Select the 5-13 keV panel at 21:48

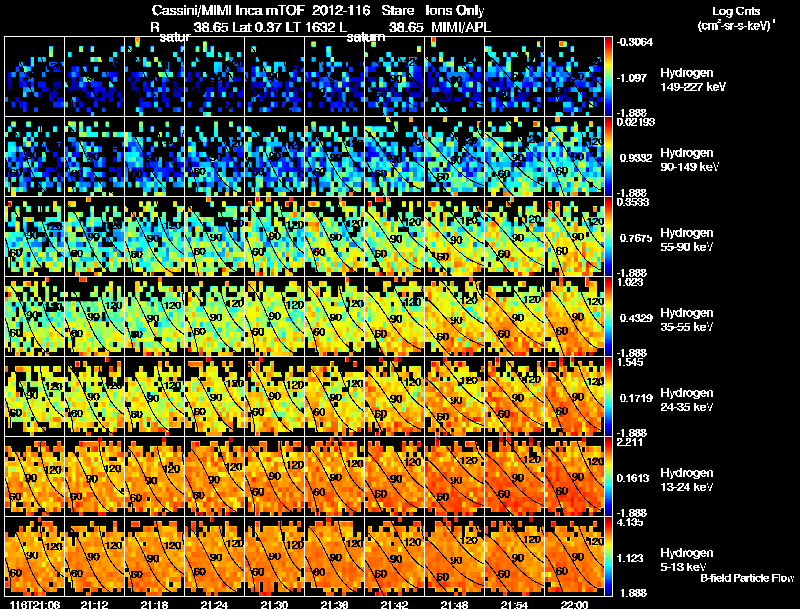tap(454, 556)
